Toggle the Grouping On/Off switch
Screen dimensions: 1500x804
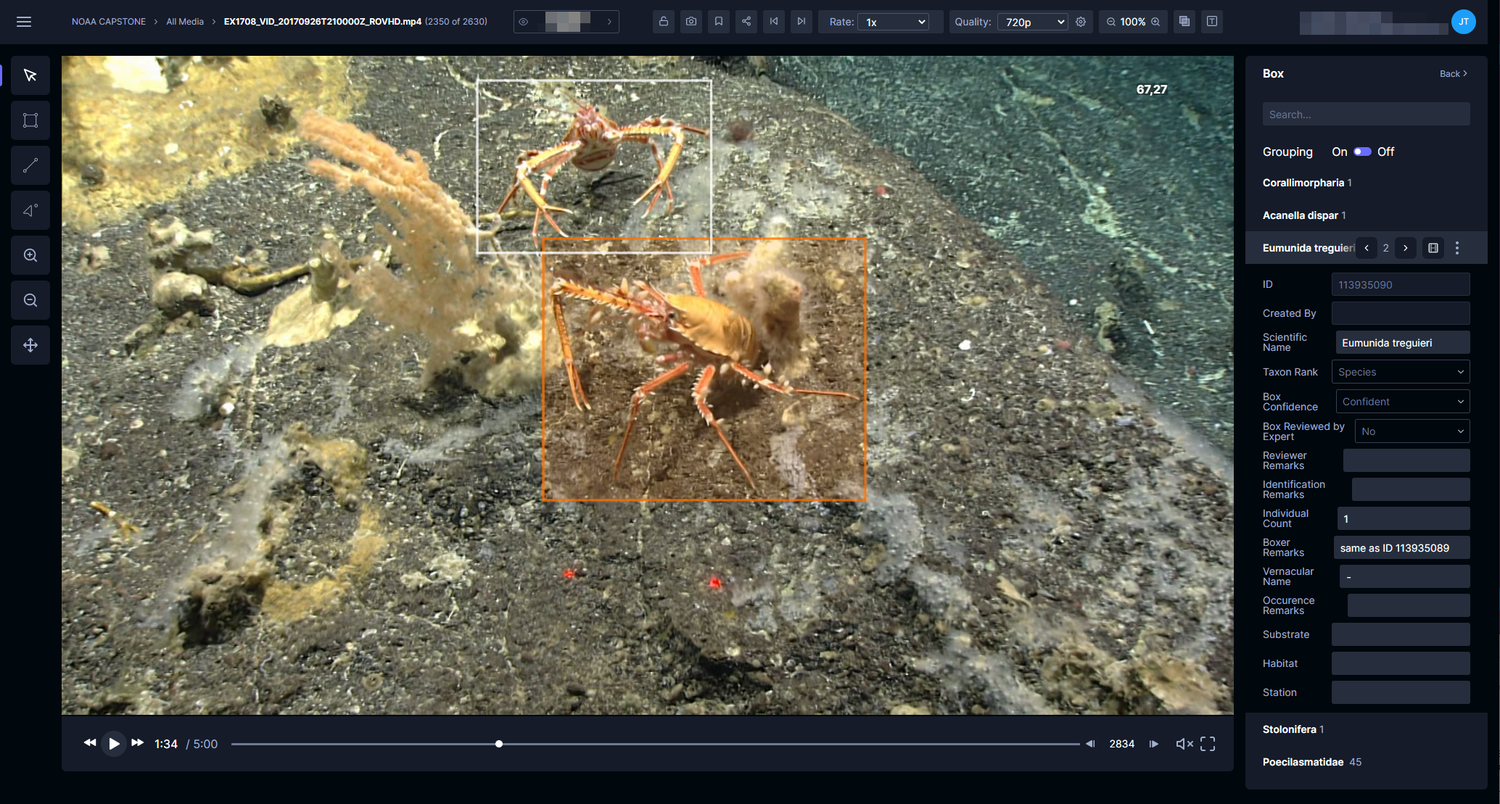click(x=1362, y=152)
